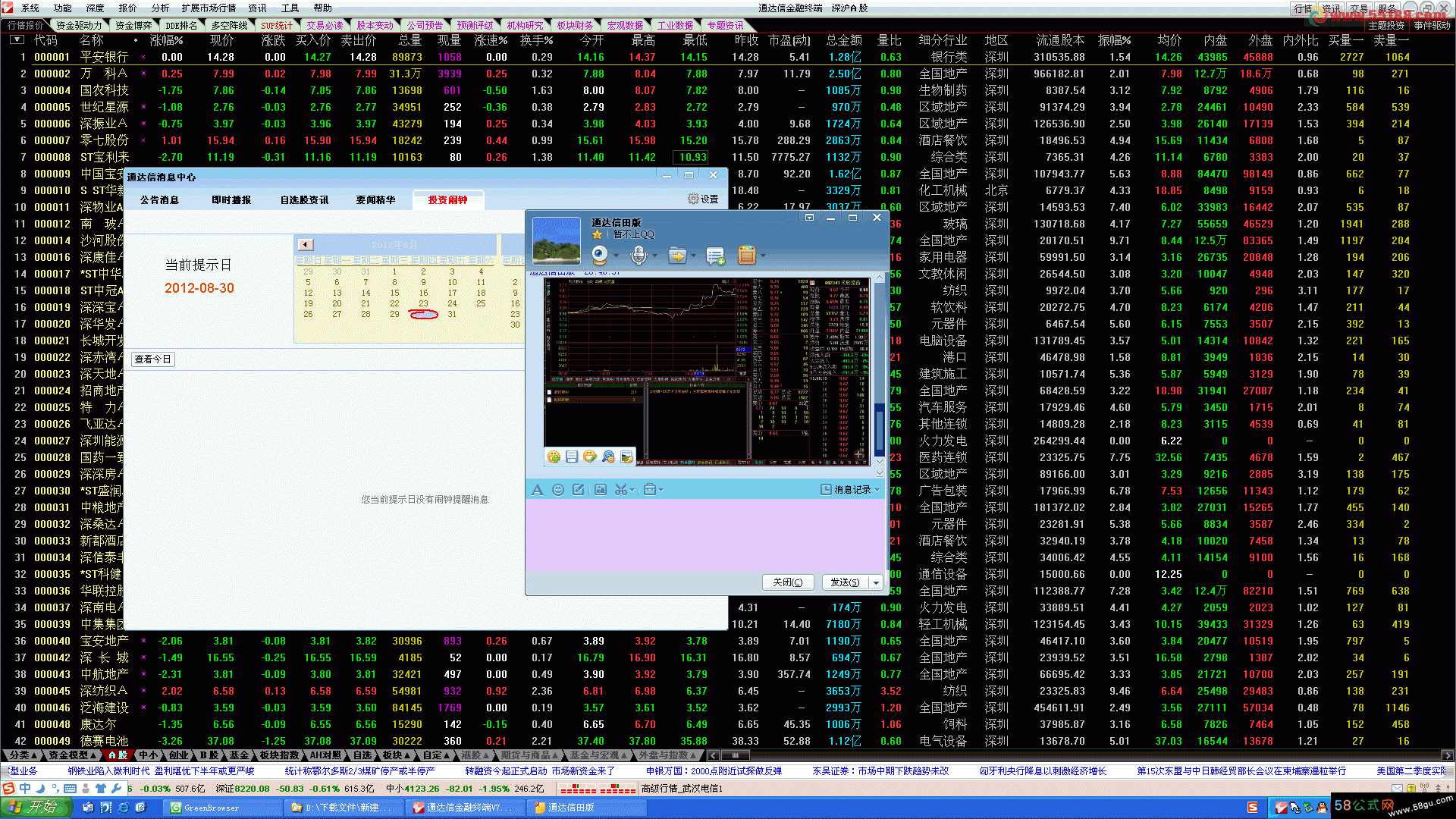The height and width of the screenshot is (819, 1456).
Task: Click the star level icon in QQ window
Action: [597, 234]
